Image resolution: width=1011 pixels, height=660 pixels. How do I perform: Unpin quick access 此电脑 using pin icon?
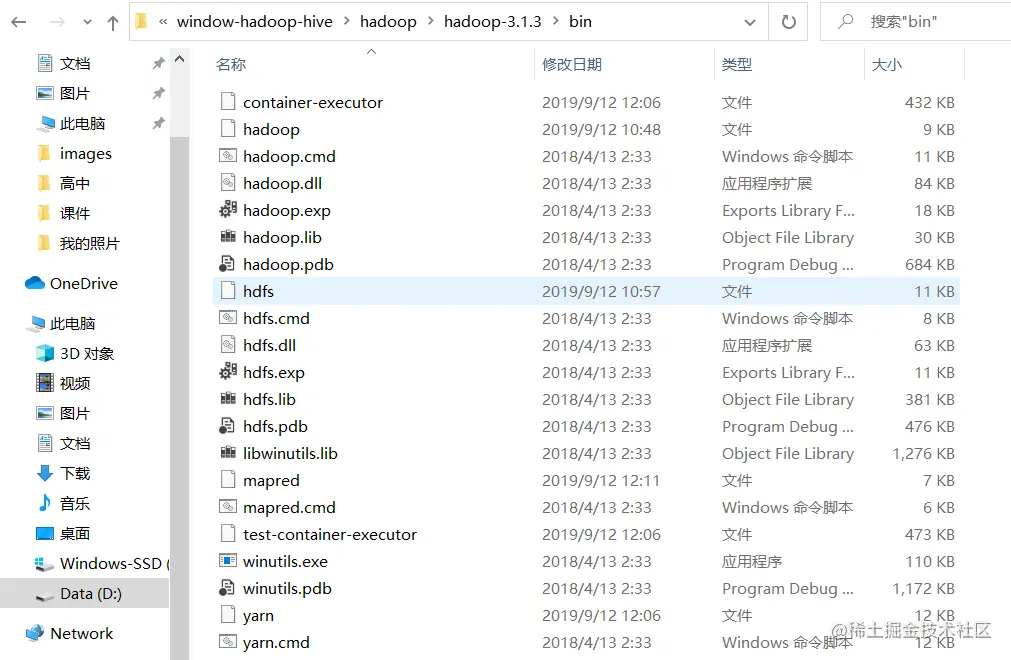point(158,123)
